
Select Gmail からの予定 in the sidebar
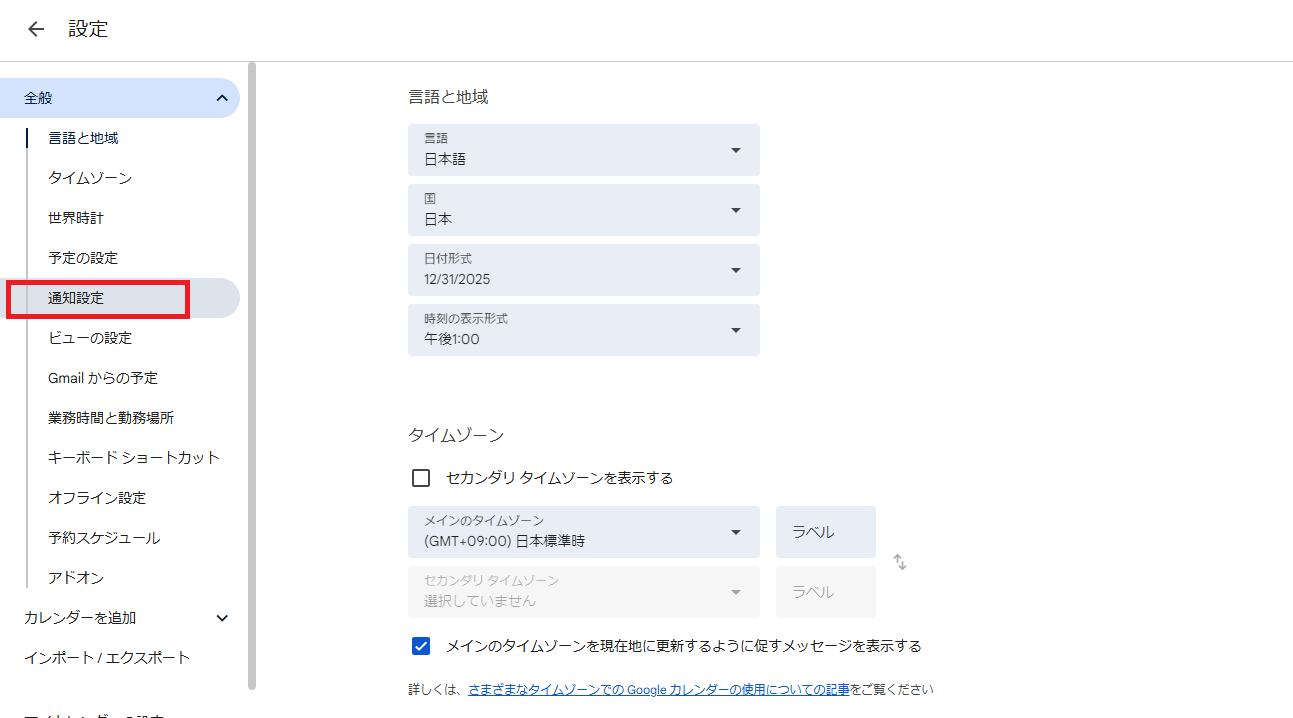click(x=103, y=378)
